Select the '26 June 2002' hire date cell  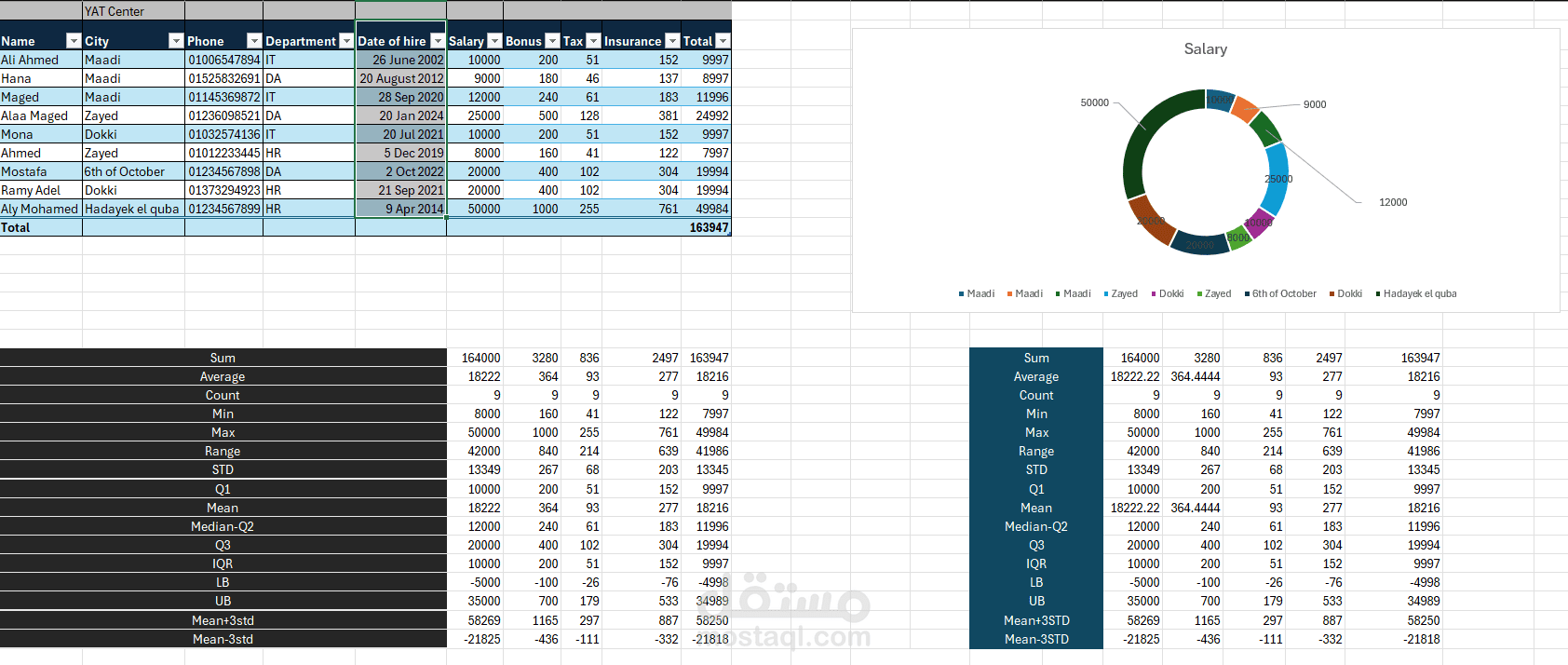pos(400,60)
